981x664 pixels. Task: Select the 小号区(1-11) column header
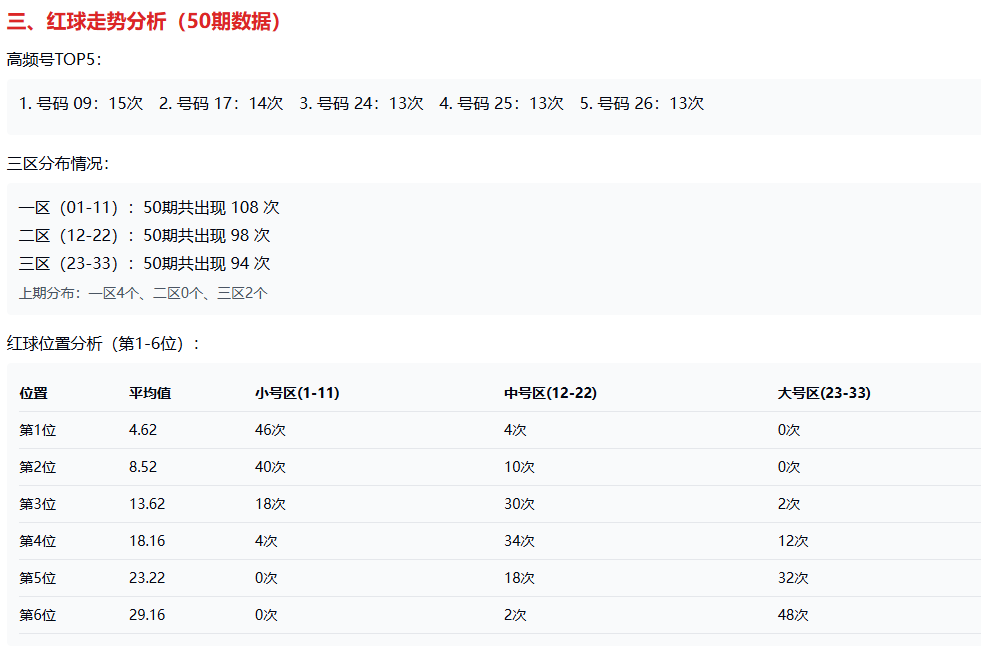[x=297, y=393]
